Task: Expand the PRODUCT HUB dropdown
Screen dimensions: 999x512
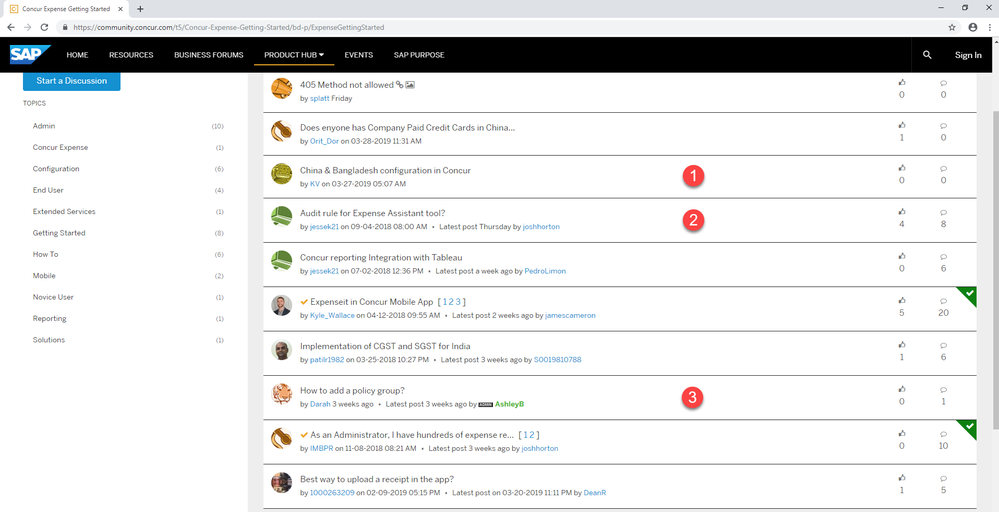Action: pos(294,55)
